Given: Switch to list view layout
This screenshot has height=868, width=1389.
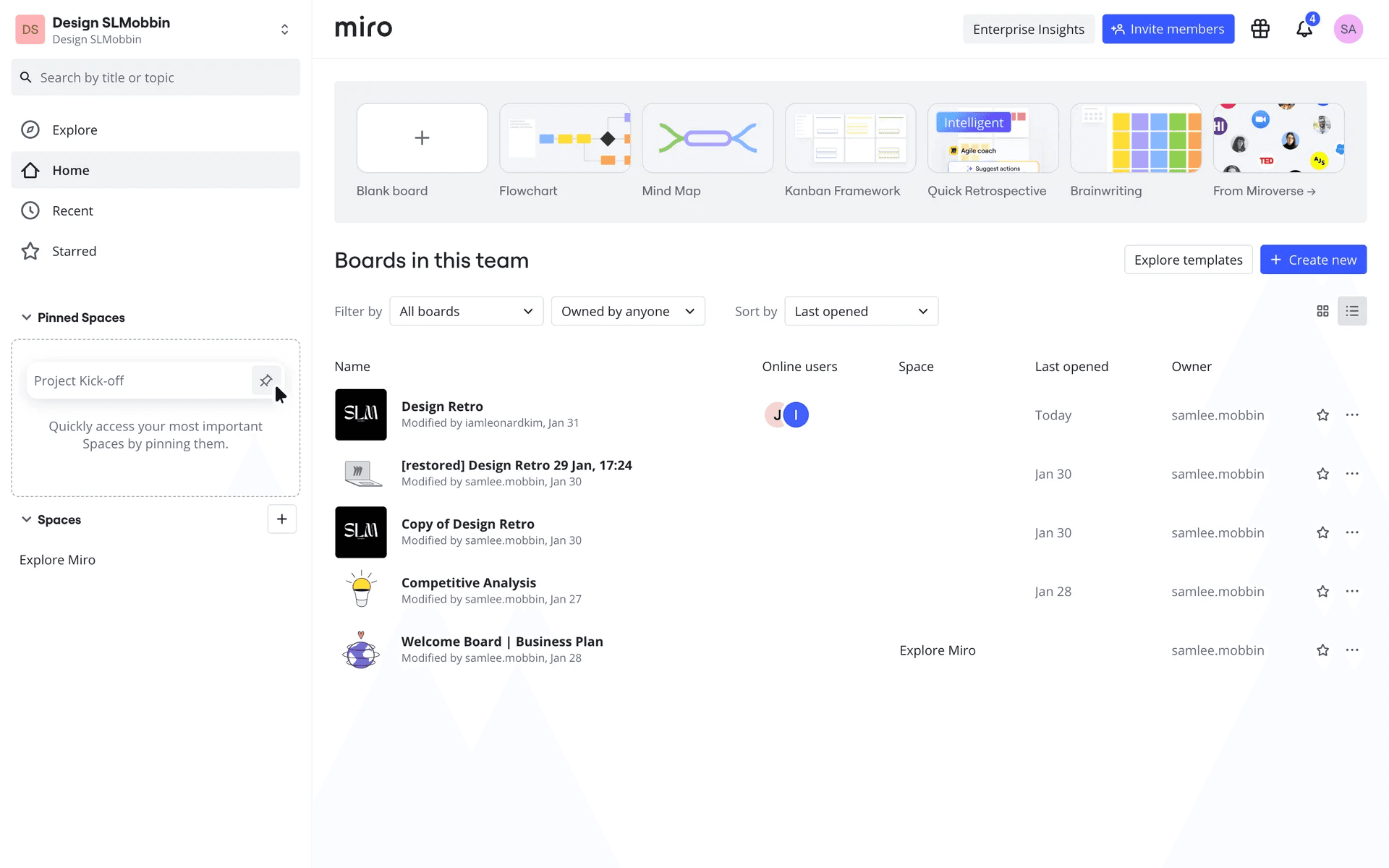Looking at the screenshot, I should pos(1351,311).
